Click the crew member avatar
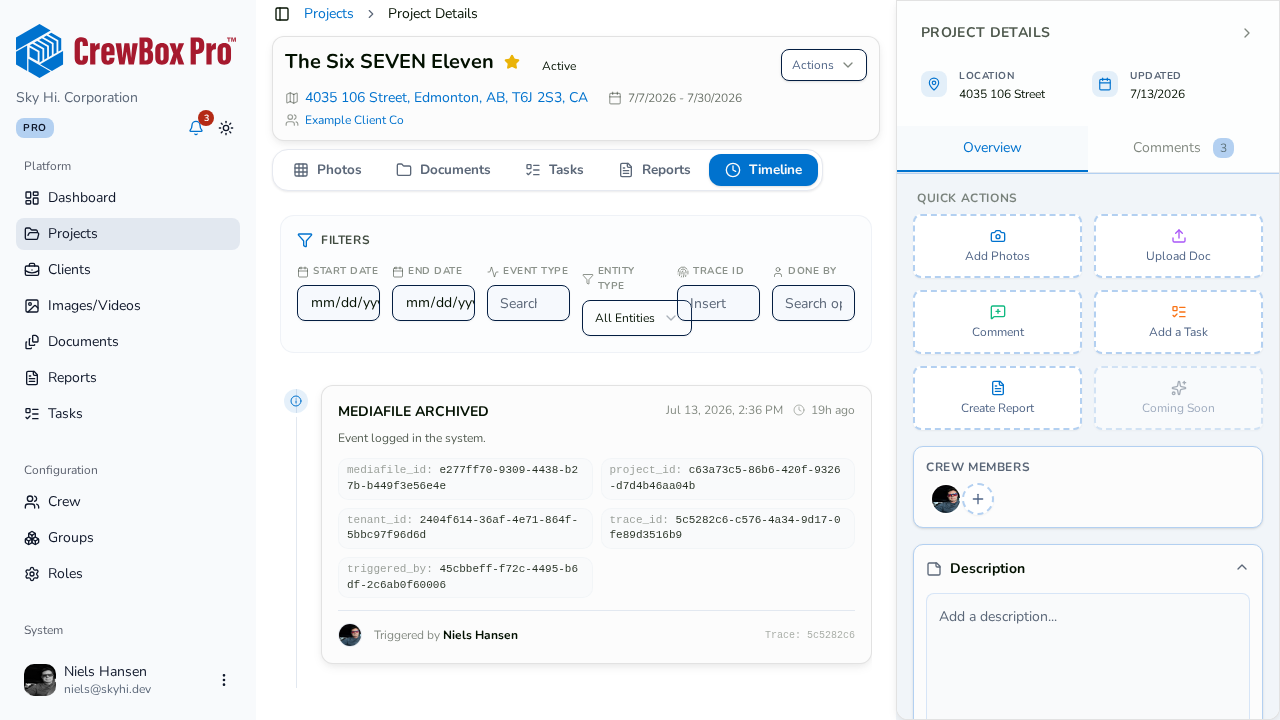 tap(946, 499)
